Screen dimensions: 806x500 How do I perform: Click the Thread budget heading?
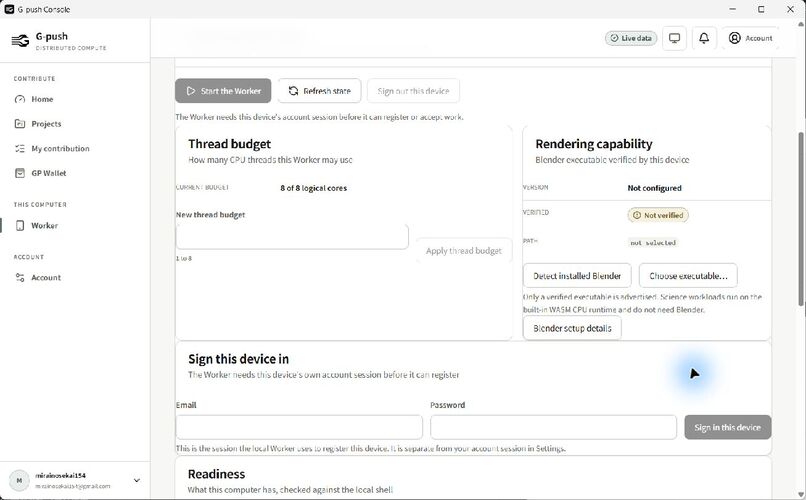(229, 144)
